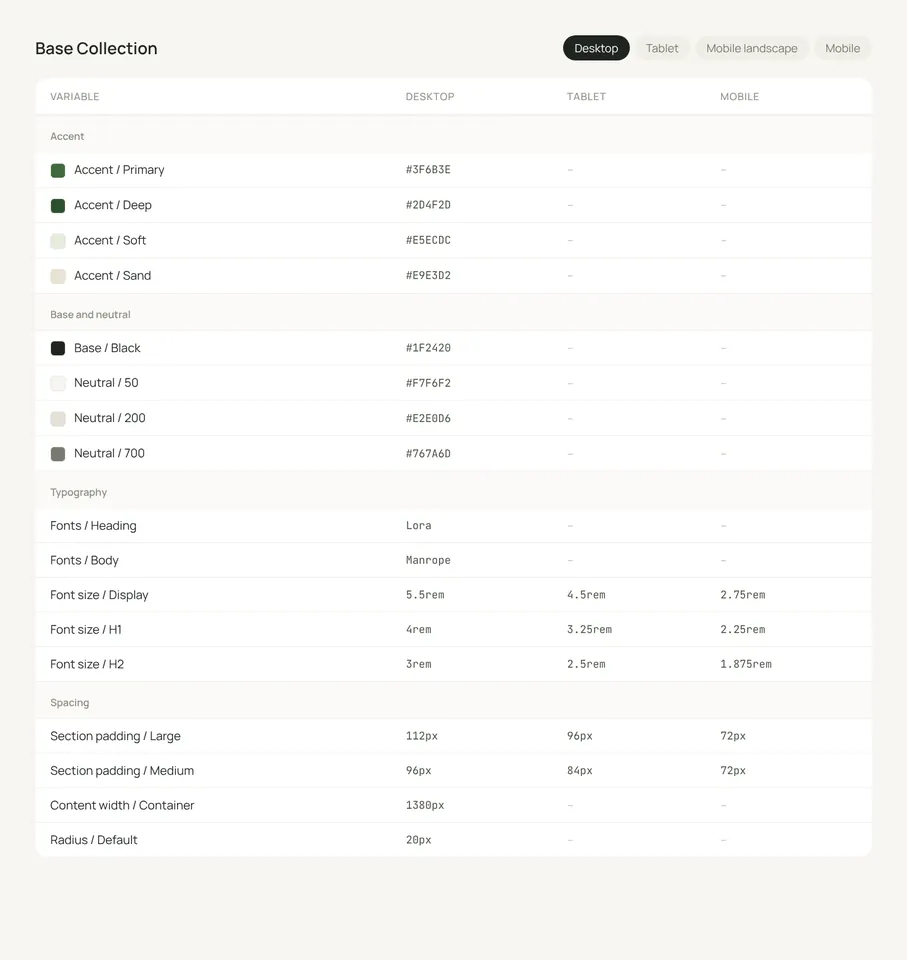Select the Accent / Primary variable name
This screenshot has height=960, width=907.
(x=119, y=170)
